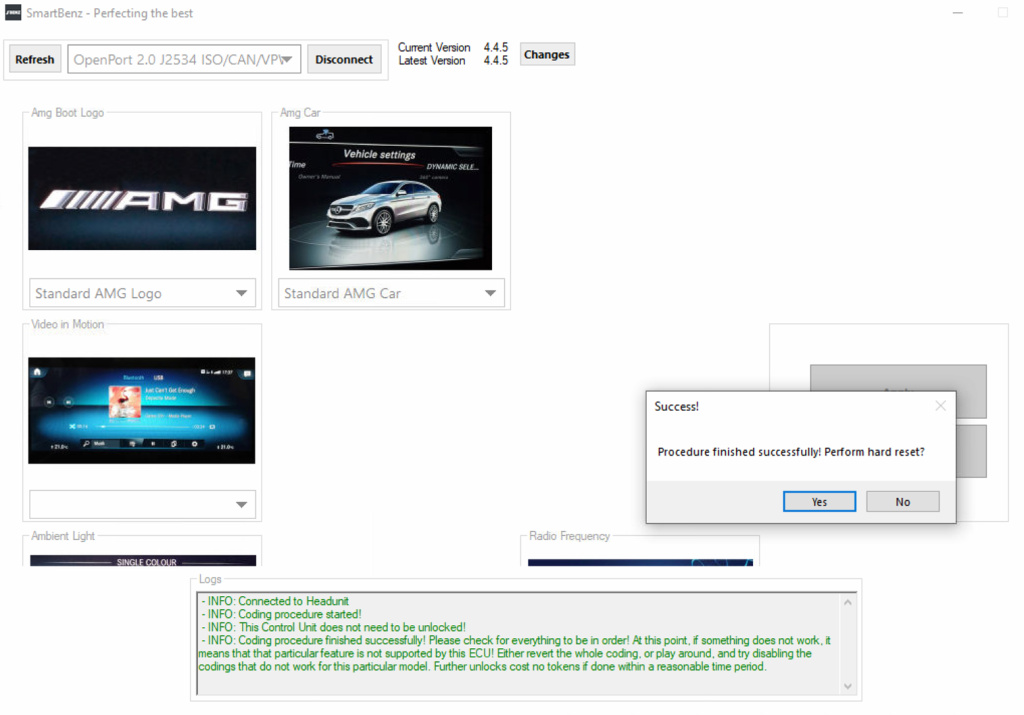Screen dimensions: 1024x715
Task: Click the AMG boot logo preview image
Action: pos(142,199)
